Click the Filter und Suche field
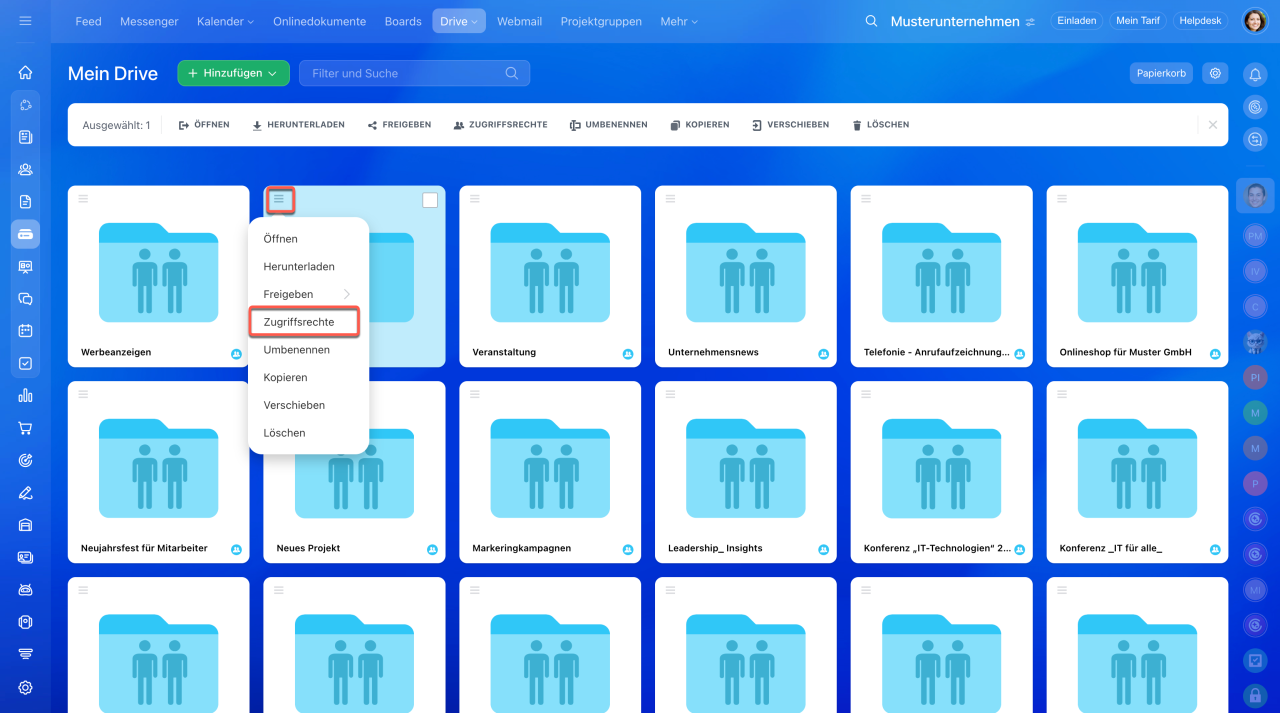 405,73
